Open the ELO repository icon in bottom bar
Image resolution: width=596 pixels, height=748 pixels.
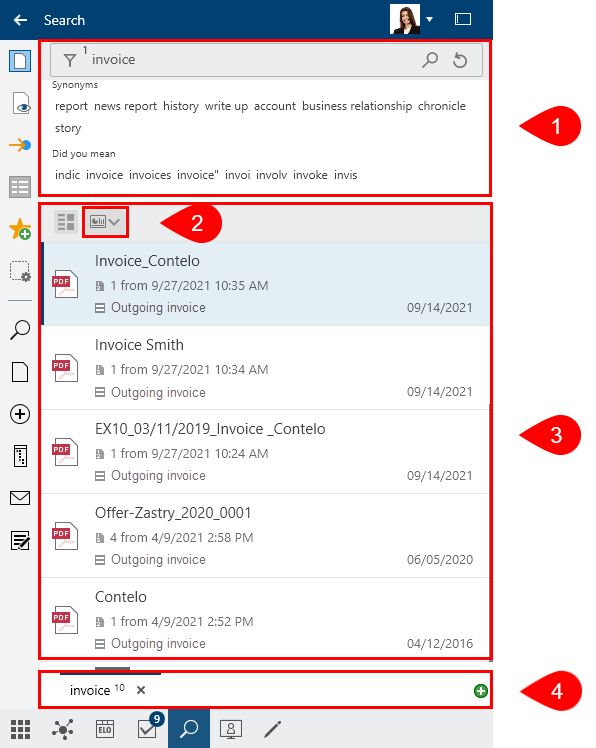[x=105, y=729]
